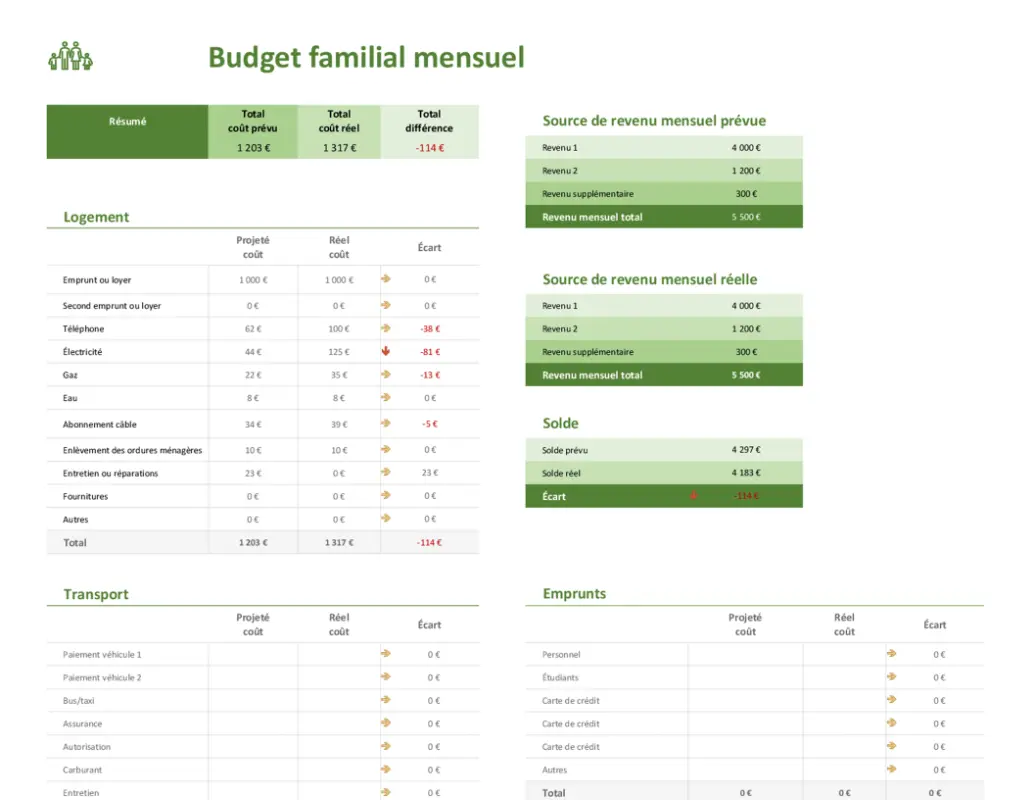Click the red down arrow in the Électricité row

click(x=385, y=351)
